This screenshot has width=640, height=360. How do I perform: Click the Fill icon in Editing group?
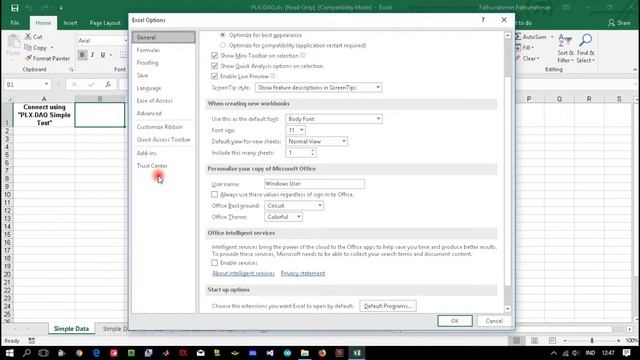click(x=518, y=48)
